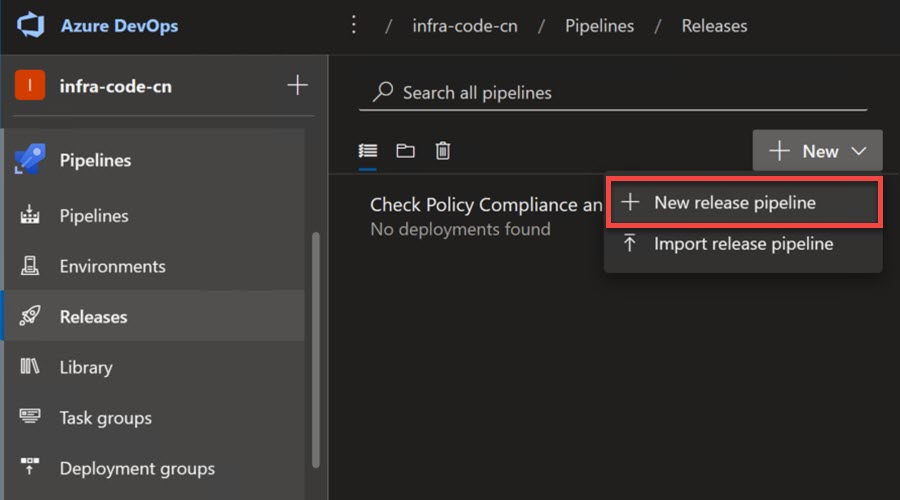
Task: Click the infra-code-cn project avatar icon
Action: [x=30, y=86]
